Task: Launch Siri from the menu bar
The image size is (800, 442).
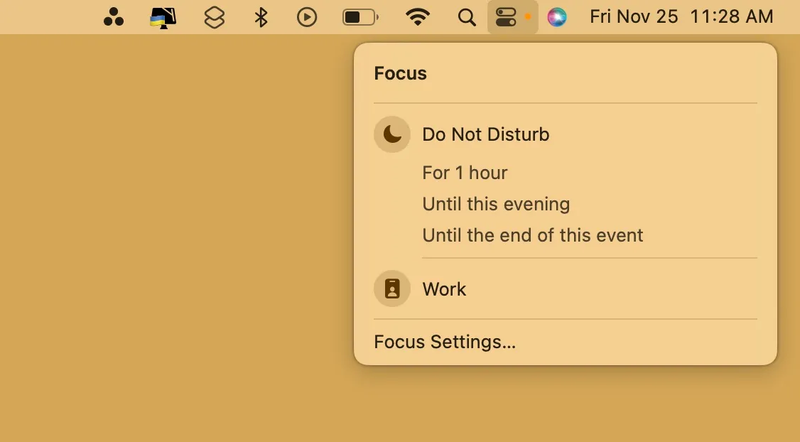Action: click(557, 17)
